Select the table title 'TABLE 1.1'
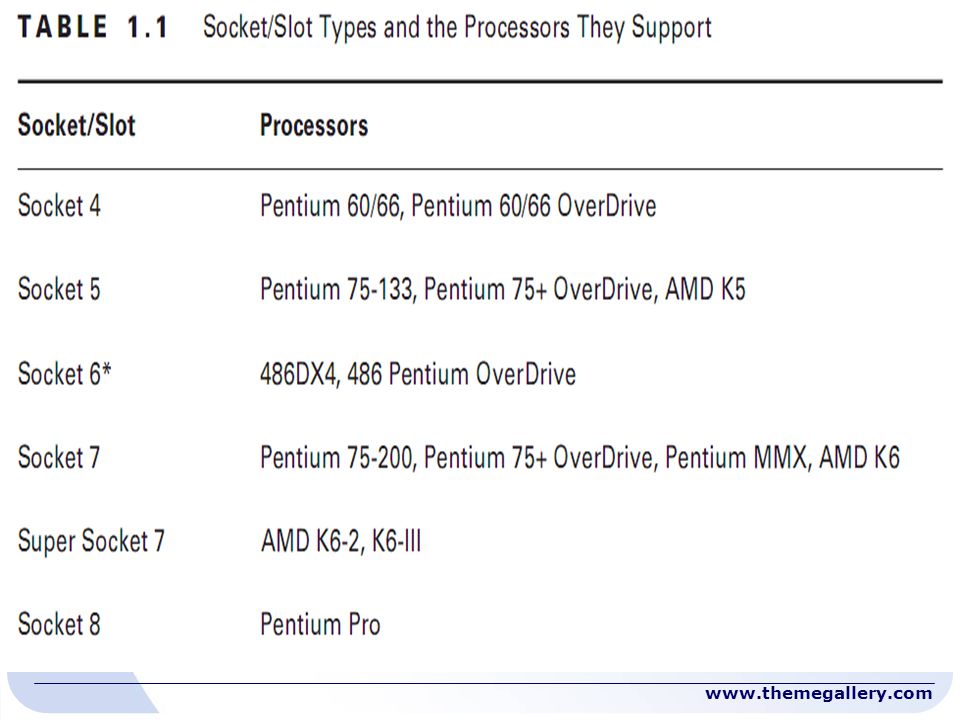This screenshot has height=720, width=960. 92,27
